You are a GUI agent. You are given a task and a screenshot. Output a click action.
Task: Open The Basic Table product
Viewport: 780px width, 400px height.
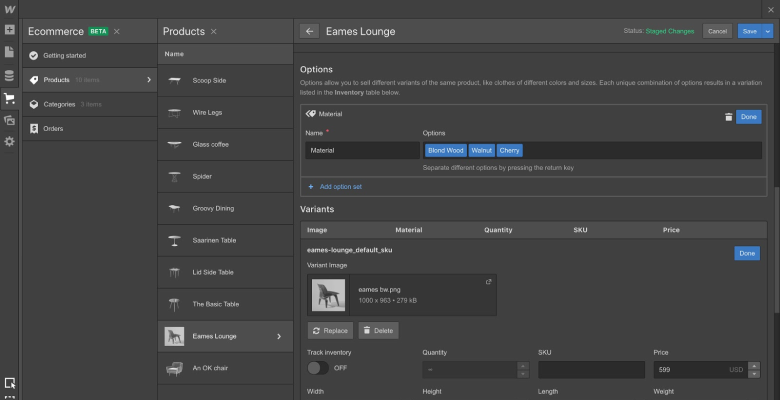(x=225, y=304)
